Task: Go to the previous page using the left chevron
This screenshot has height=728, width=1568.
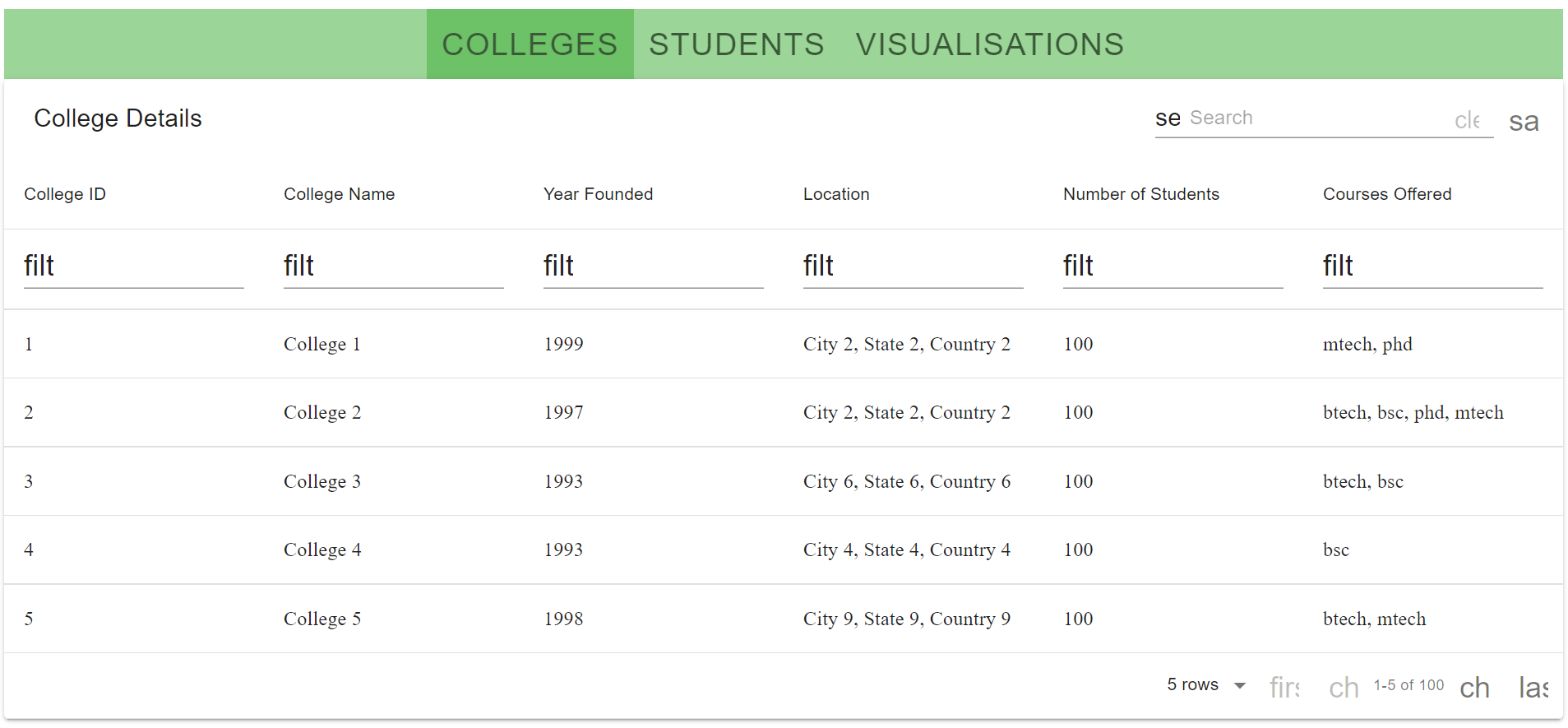Action: coord(1344,687)
